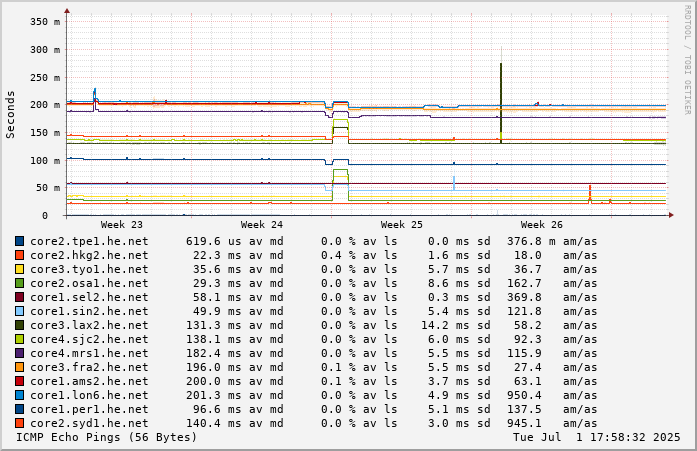The width and height of the screenshot is (697, 451).
Task: Click the core1.per1.he.net legend label
Action: pos(89,409)
